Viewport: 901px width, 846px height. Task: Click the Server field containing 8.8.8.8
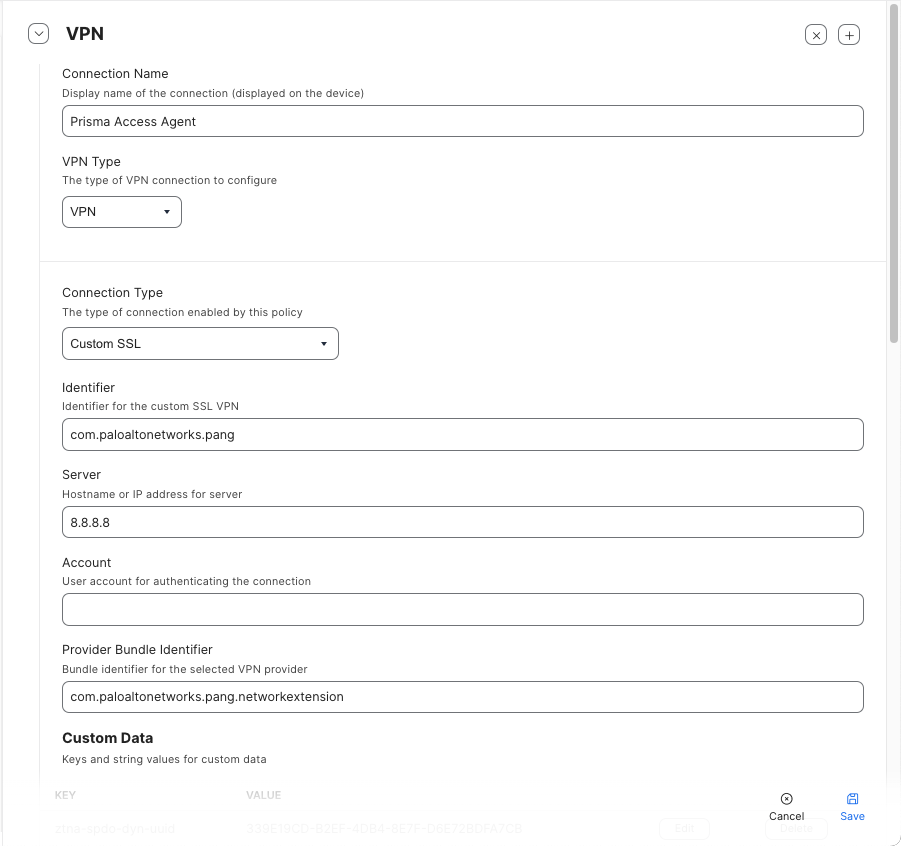[462, 522]
